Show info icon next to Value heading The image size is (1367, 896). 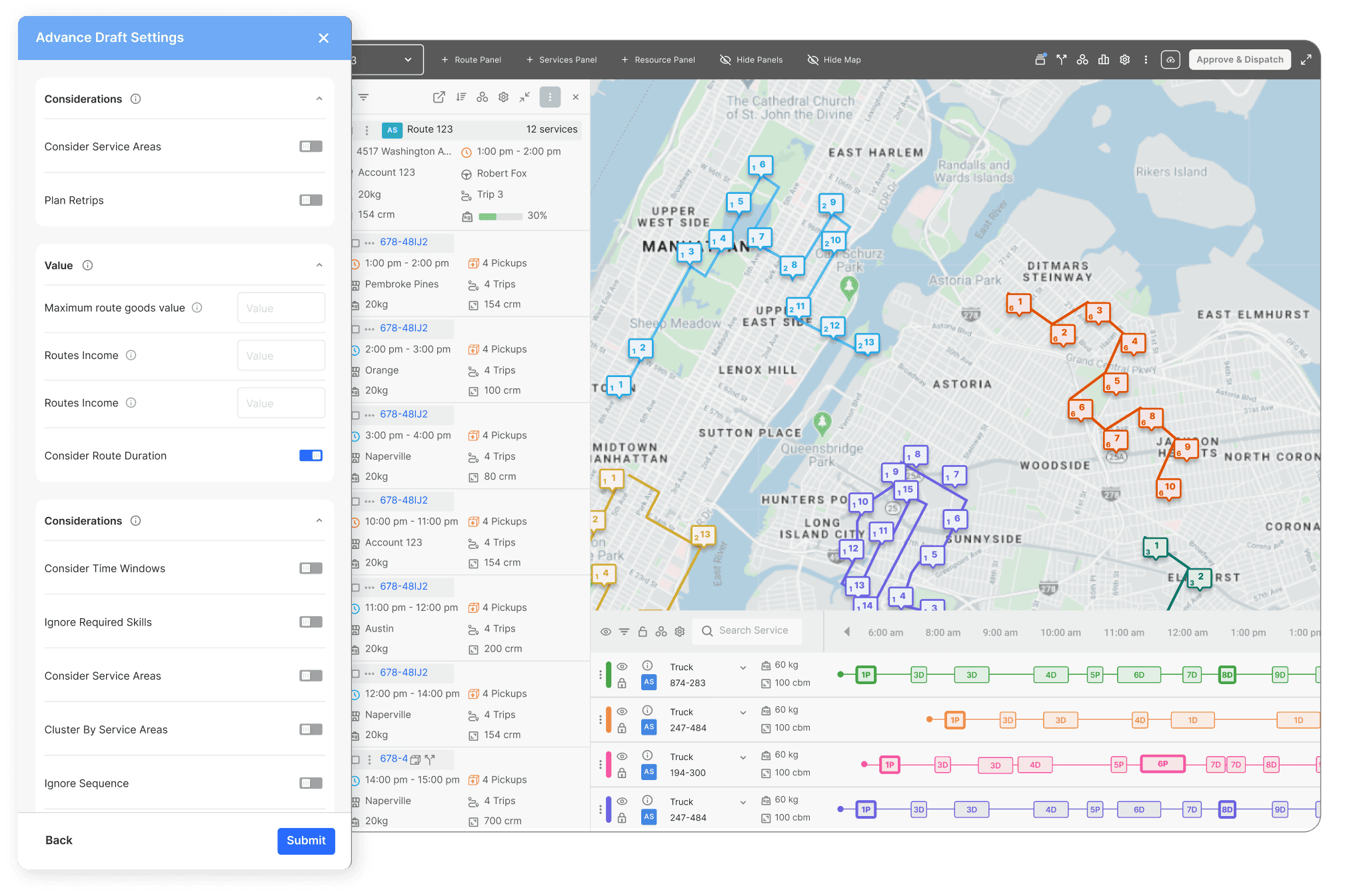[x=87, y=265]
